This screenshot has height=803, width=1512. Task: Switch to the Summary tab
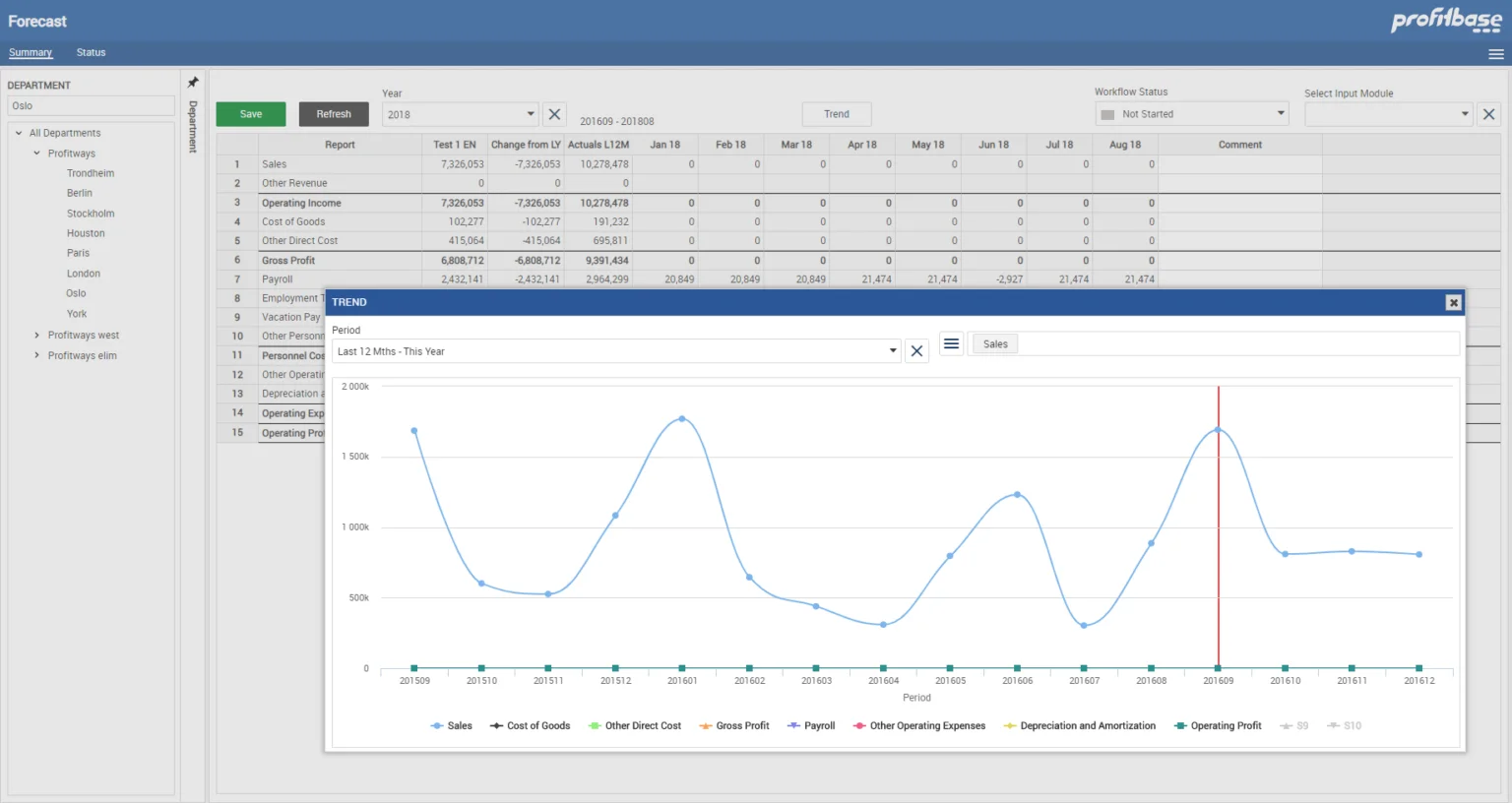31,52
